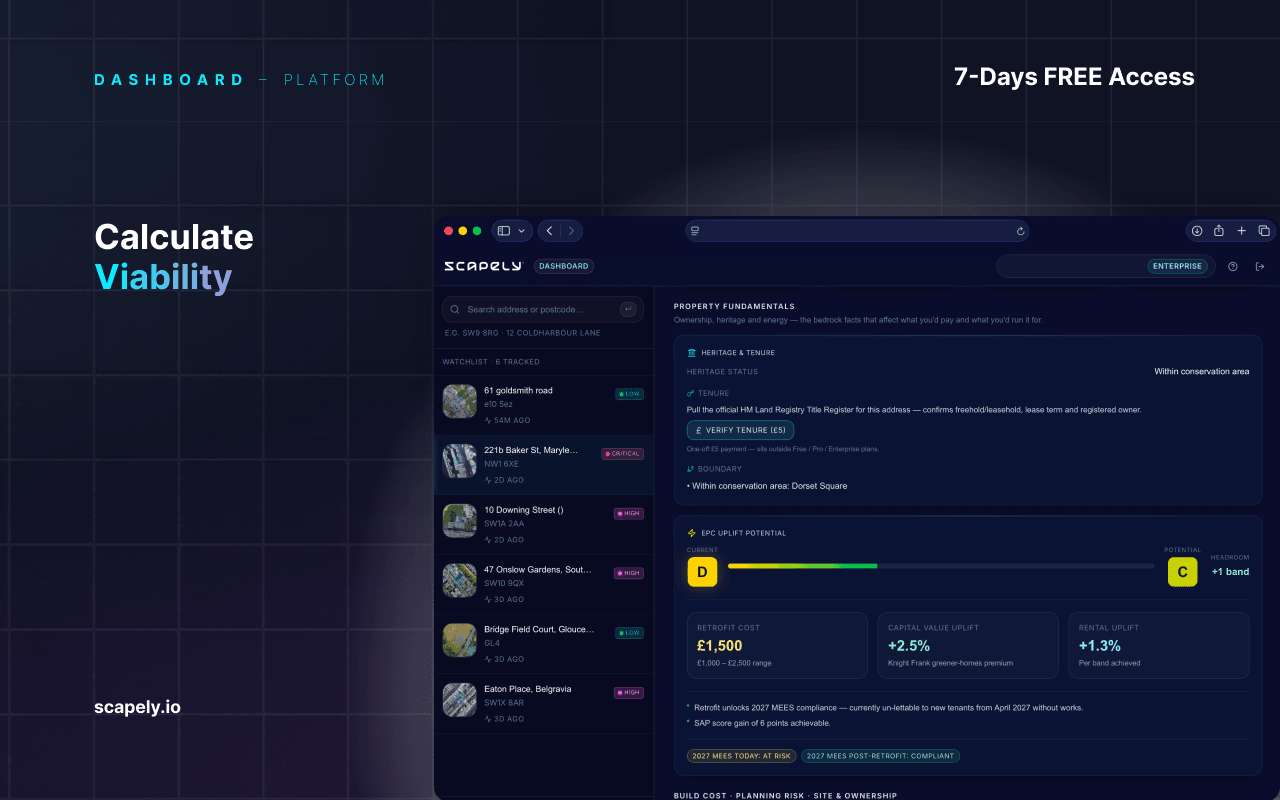
Task: Open a new tab with the plus icon
Action: point(1241,231)
